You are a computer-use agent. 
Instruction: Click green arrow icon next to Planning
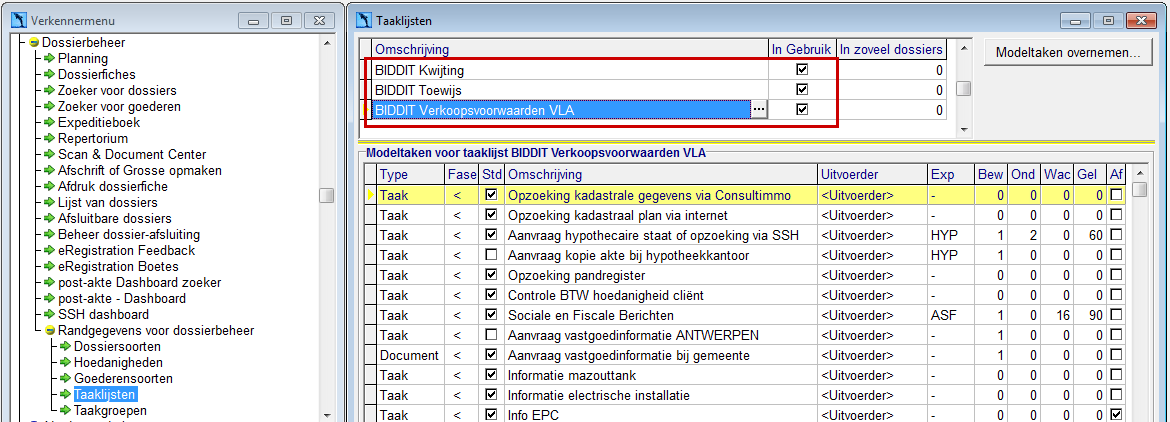(x=49, y=58)
